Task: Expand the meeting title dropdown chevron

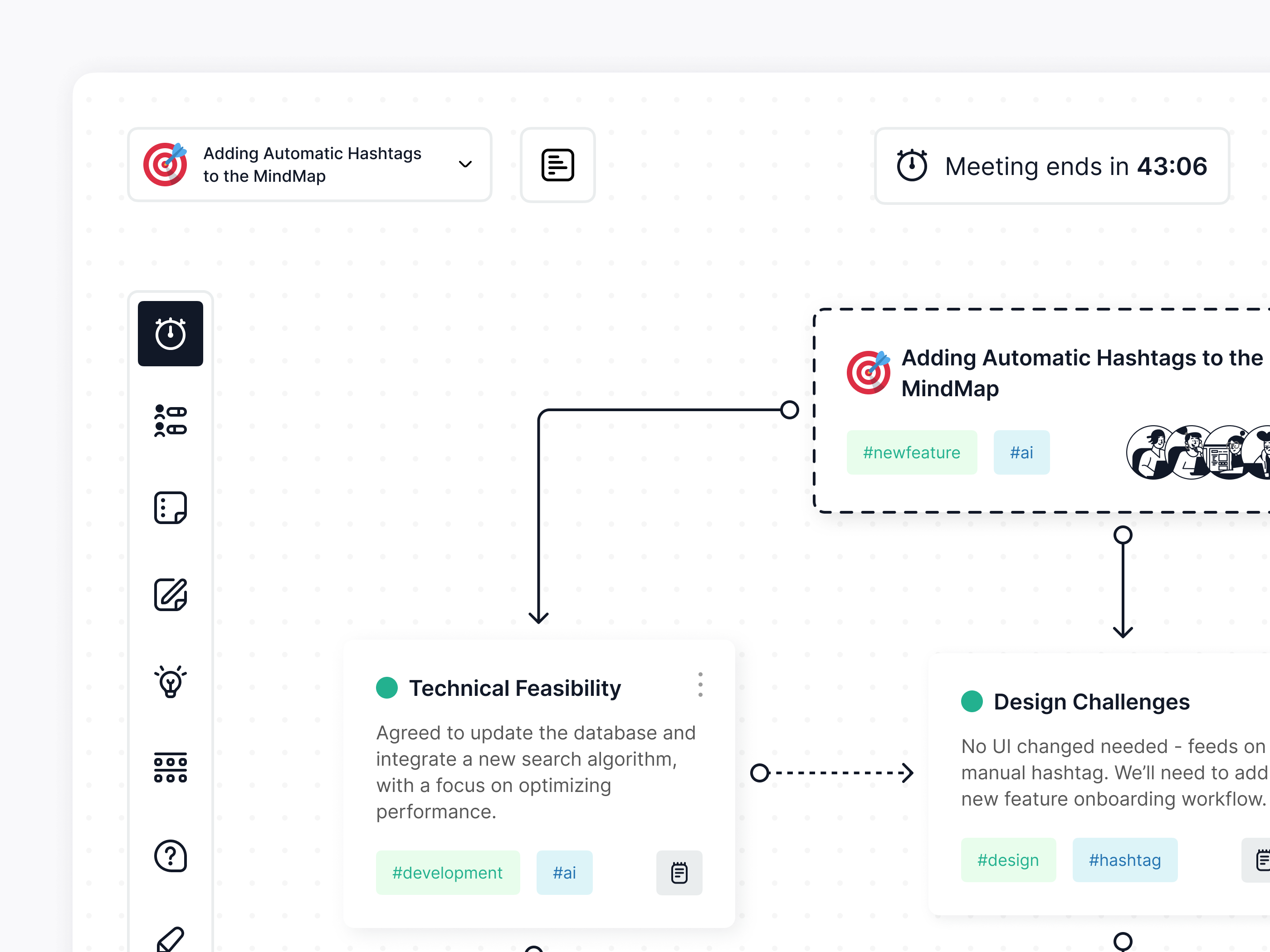Action: pyautogui.click(x=465, y=165)
